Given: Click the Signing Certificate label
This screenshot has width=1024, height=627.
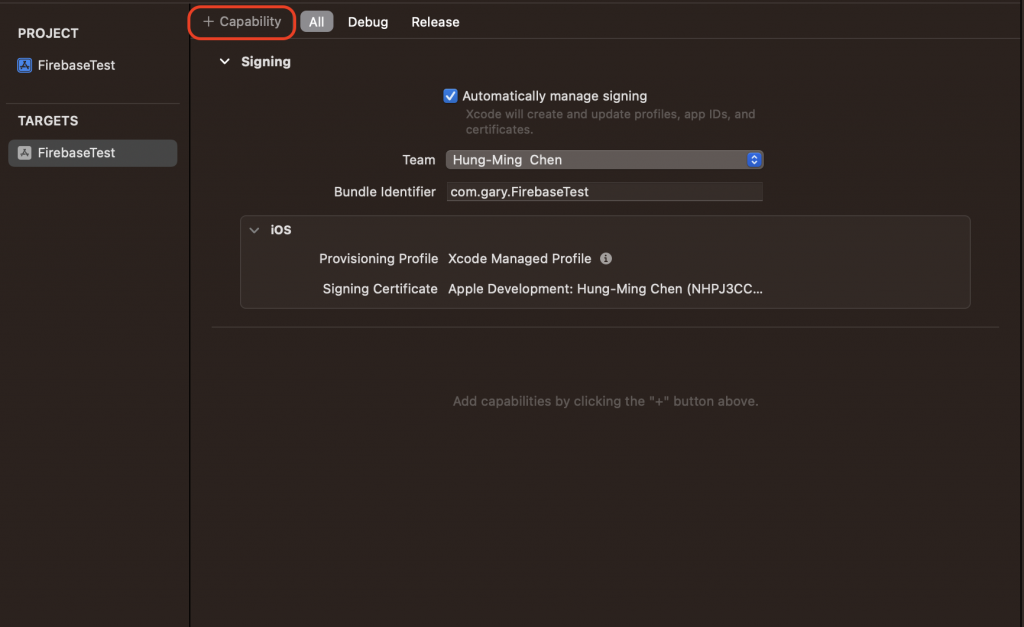Looking at the screenshot, I should click(x=380, y=289).
